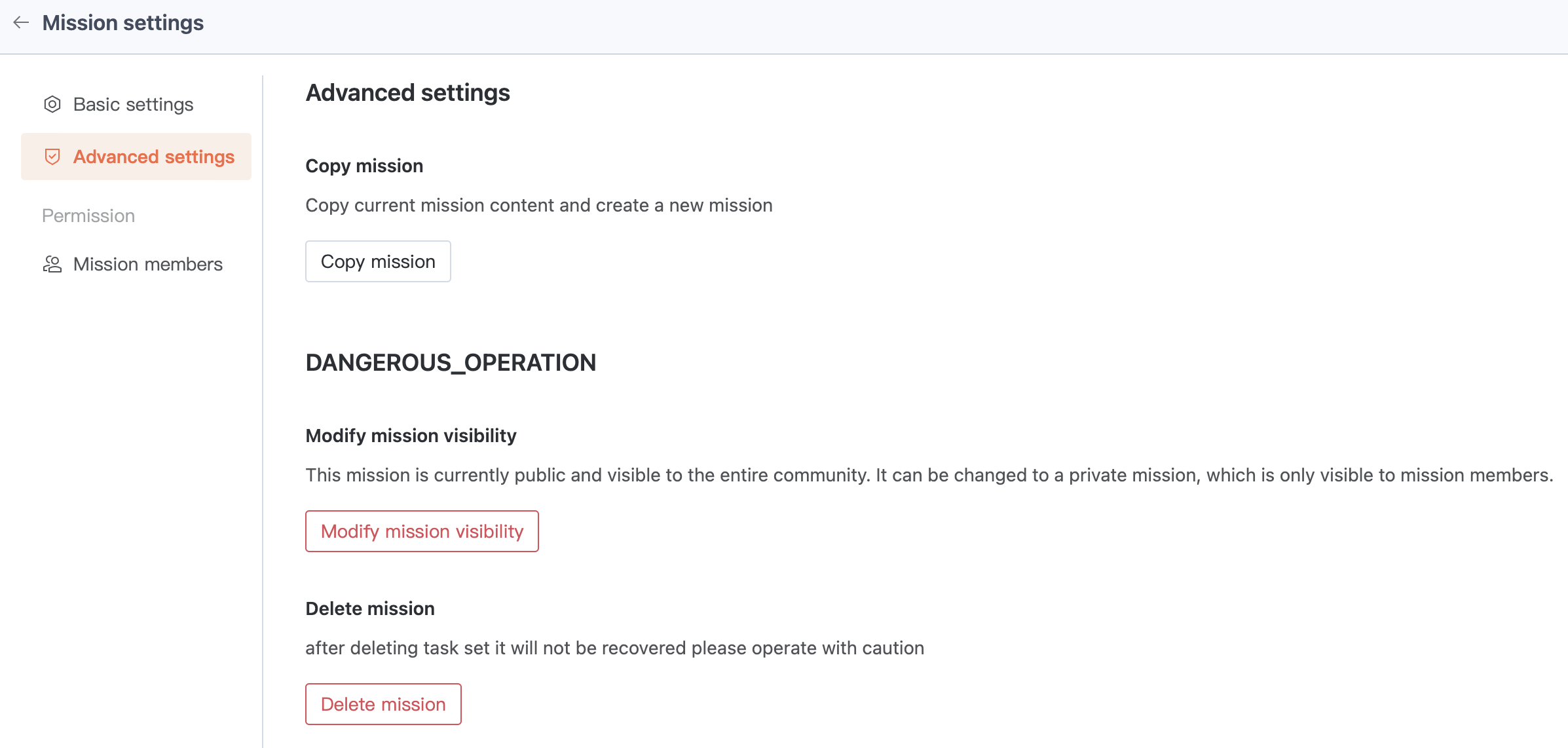This screenshot has height=748, width=1568.
Task: Click the 'operate with caution' deletion warning
Action: point(614,648)
